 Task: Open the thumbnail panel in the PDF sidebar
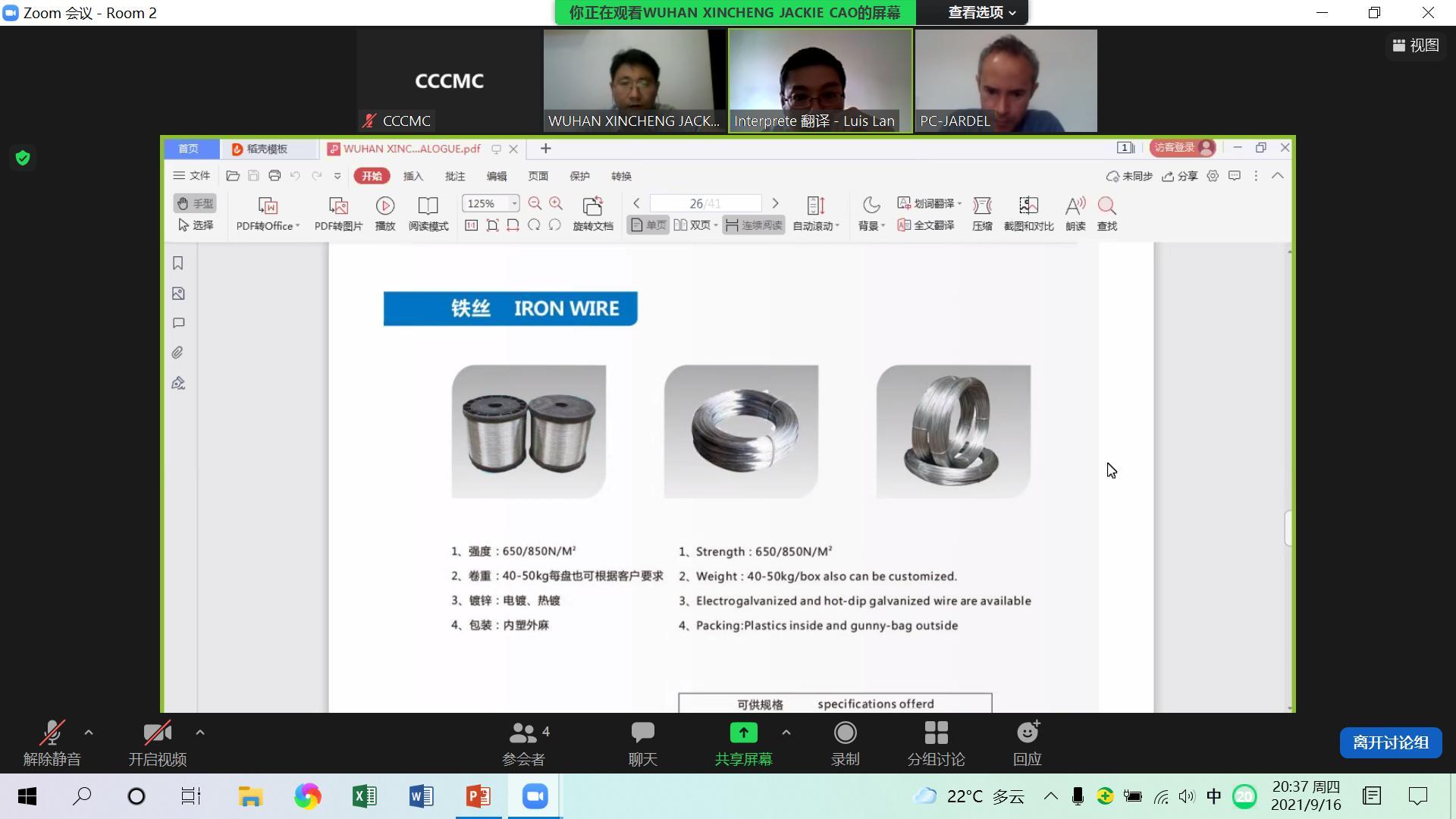point(178,293)
